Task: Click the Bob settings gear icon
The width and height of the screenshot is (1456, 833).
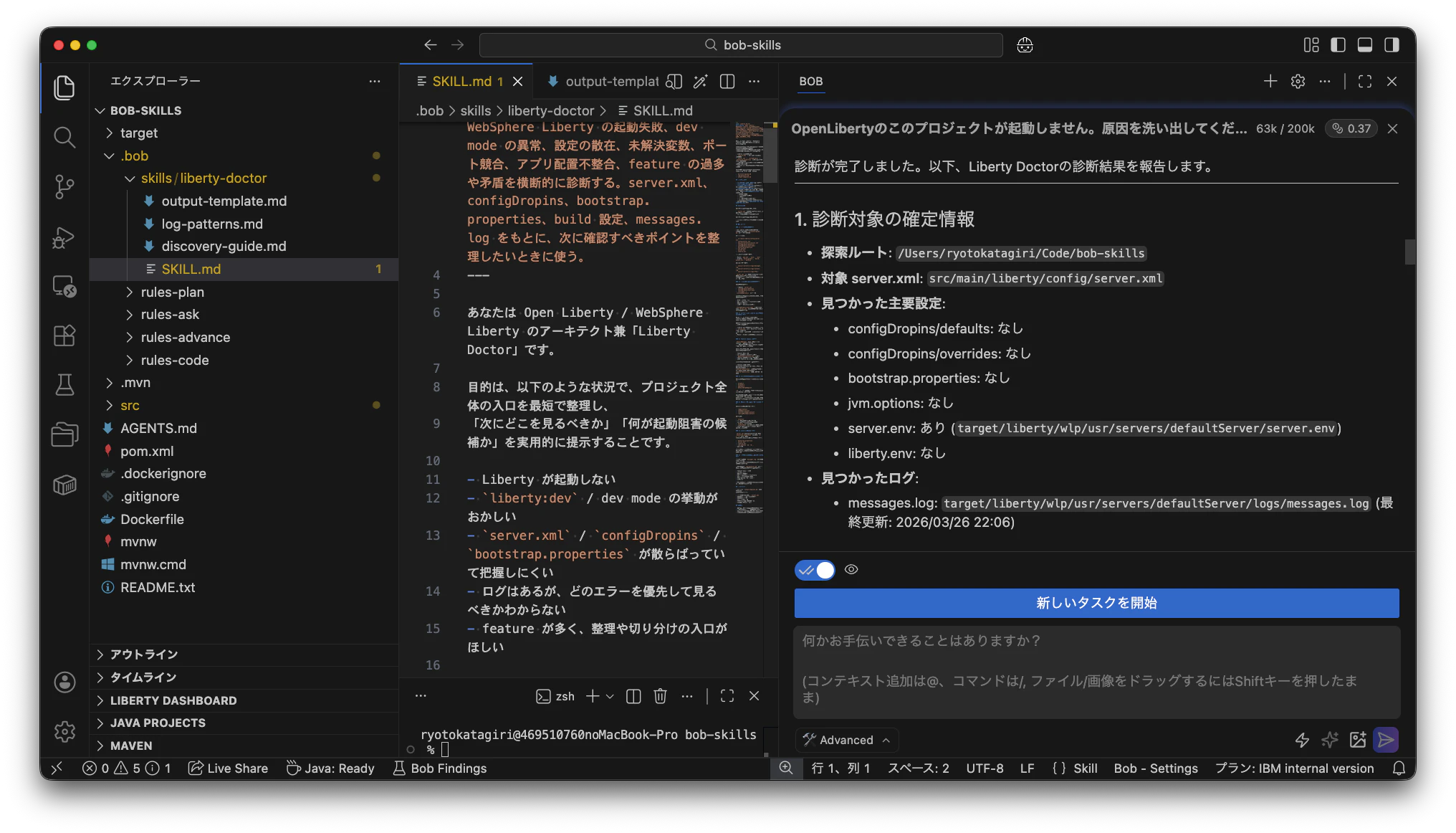Action: (1298, 82)
